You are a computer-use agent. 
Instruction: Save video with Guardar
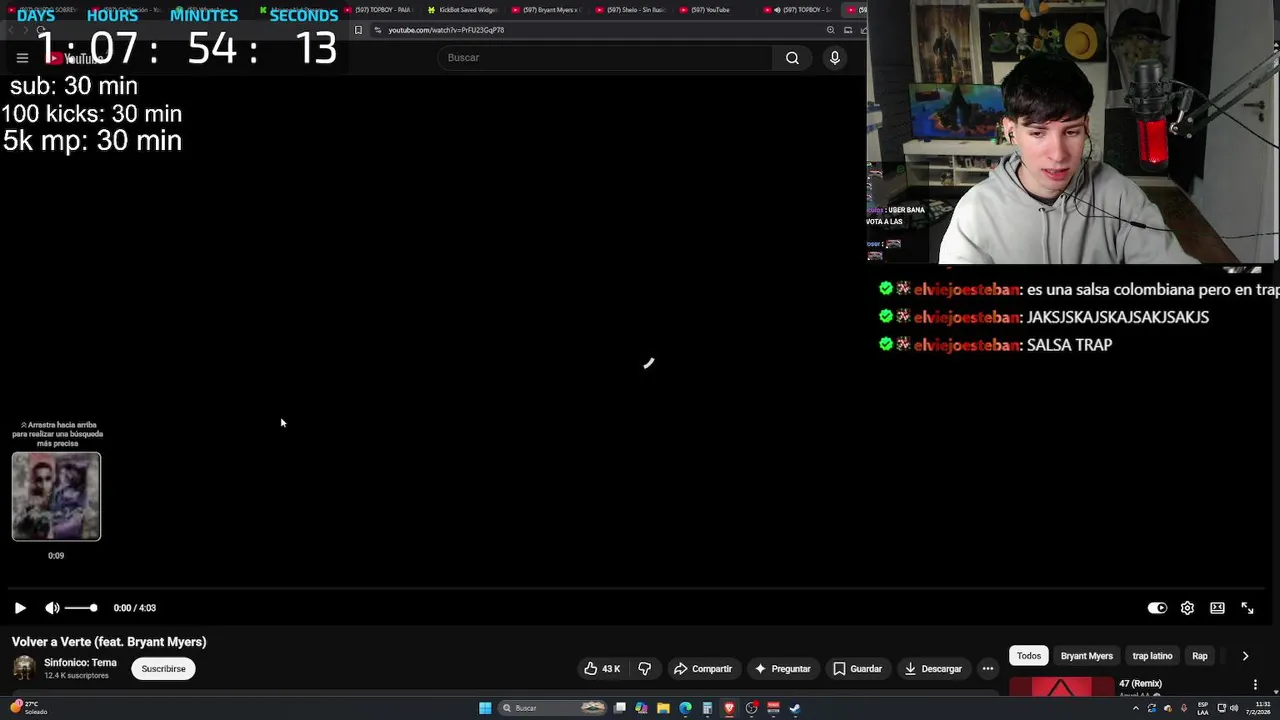(858, 669)
